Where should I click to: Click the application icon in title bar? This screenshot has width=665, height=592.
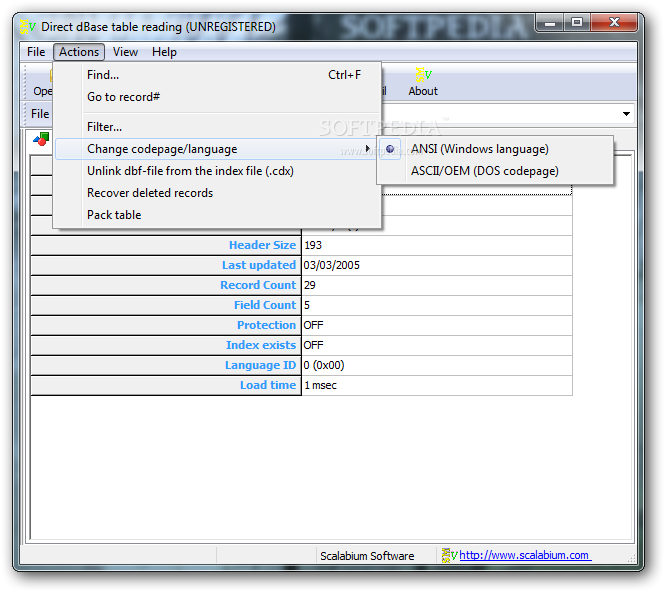pyautogui.click(x=28, y=26)
